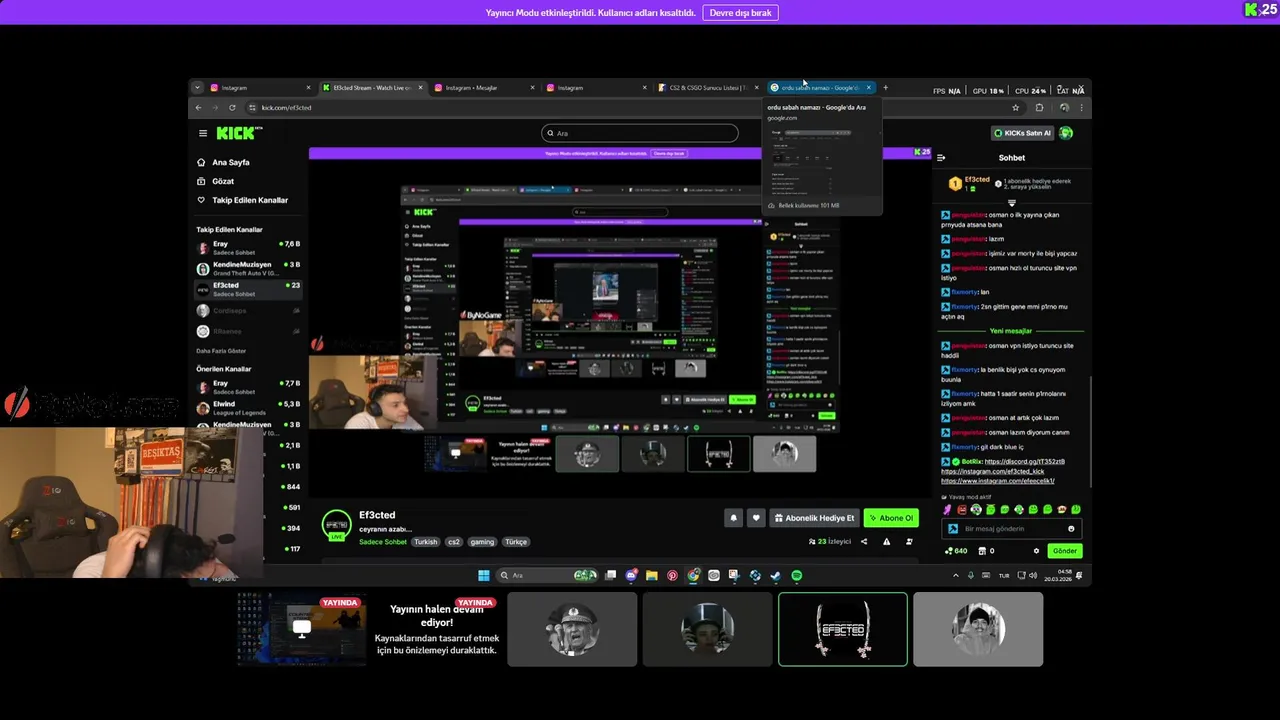
Task: Click Bir mesaj gönderin chat input
Action: [x=1012, y=529]
